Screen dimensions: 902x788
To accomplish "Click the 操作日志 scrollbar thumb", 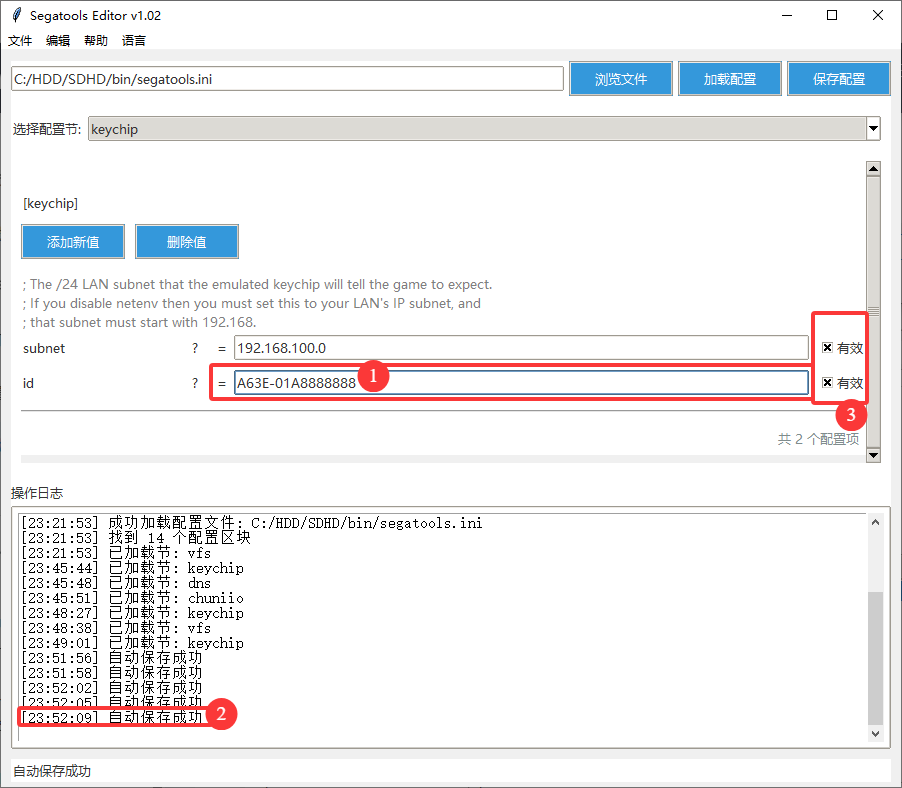I will (x=875, y=658).
